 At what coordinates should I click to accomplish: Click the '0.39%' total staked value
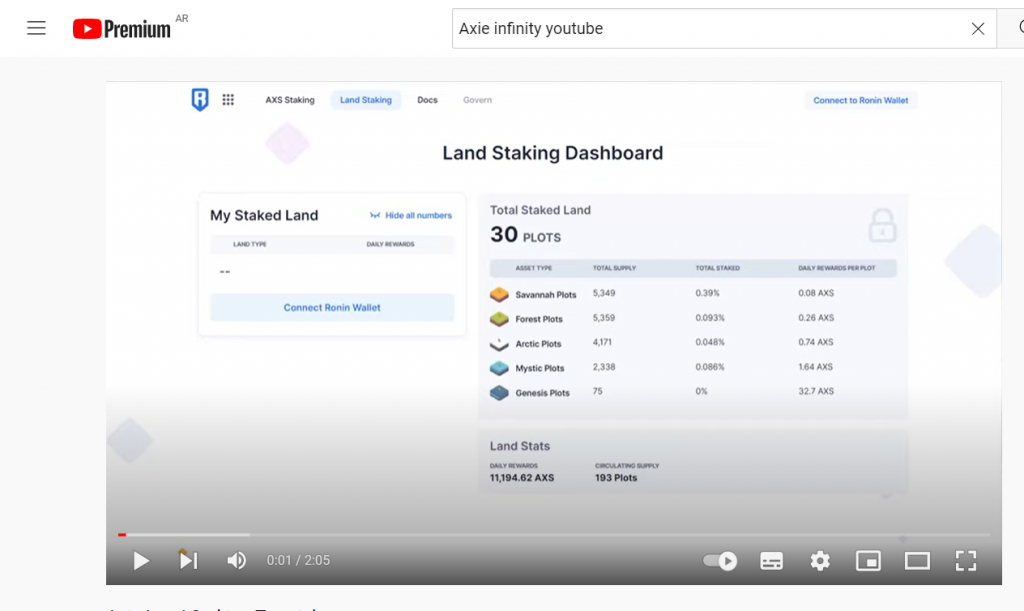707,293
